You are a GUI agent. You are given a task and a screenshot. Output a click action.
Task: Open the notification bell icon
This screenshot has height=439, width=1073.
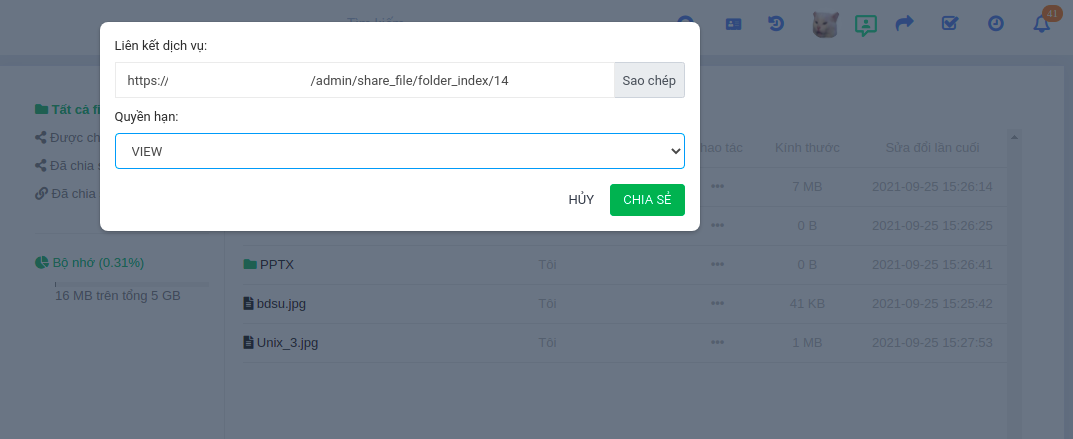pos(1042,23)
